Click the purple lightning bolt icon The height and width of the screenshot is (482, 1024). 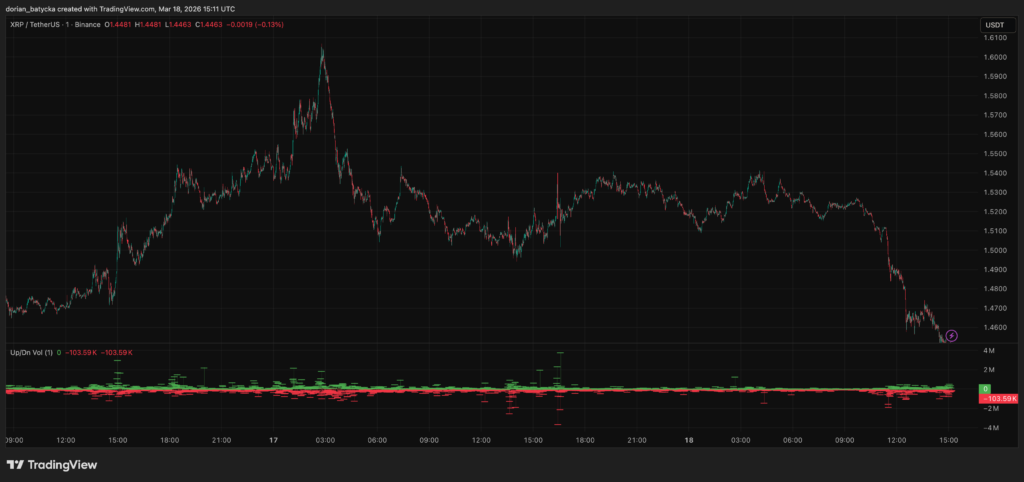coord(952,335)
